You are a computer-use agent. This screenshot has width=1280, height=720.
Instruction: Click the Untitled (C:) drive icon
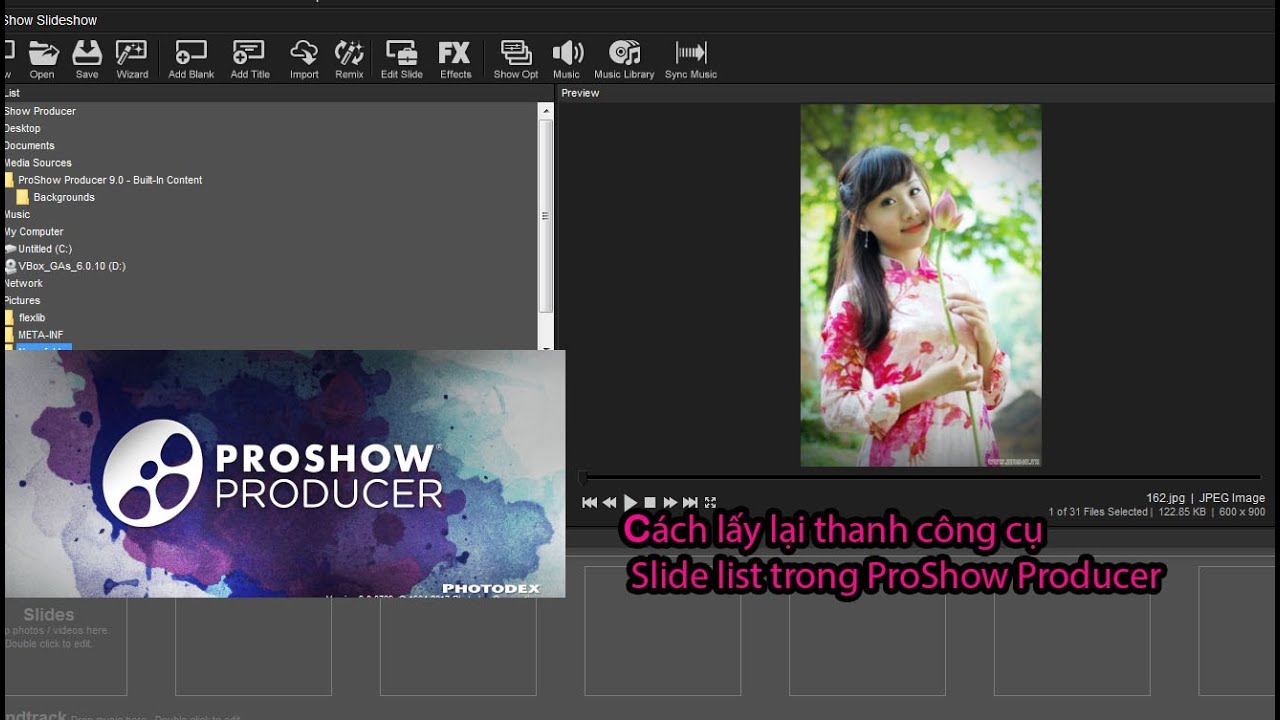pyautogui.click(x=10, y=249)
